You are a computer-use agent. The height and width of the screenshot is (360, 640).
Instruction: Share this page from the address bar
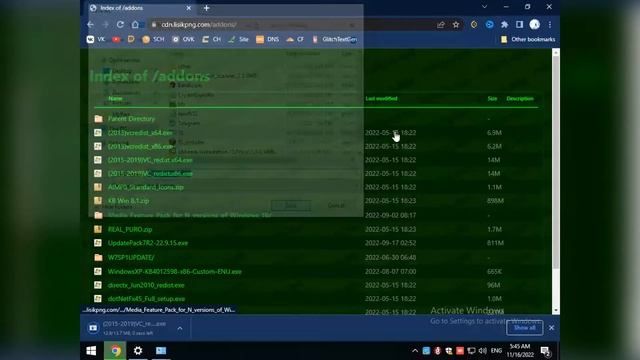[441, 25]
